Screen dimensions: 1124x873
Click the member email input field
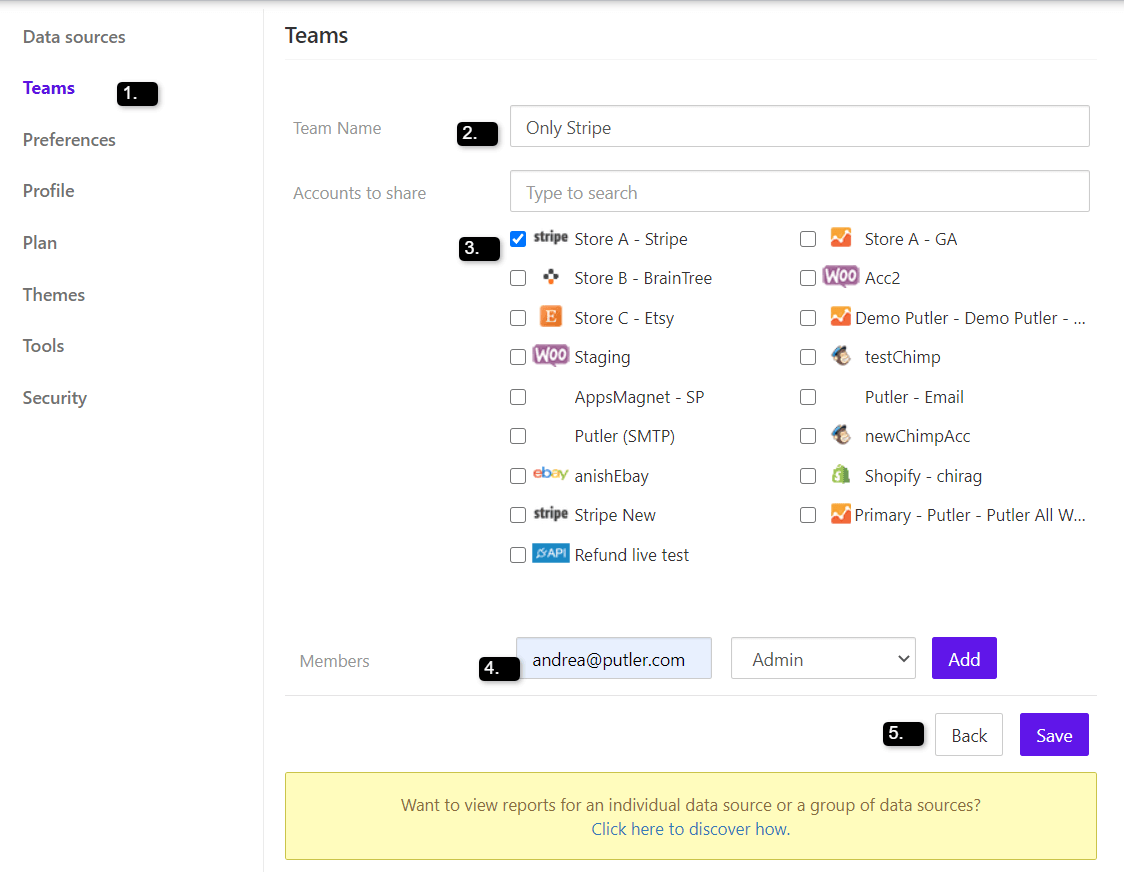pos(614,659)
